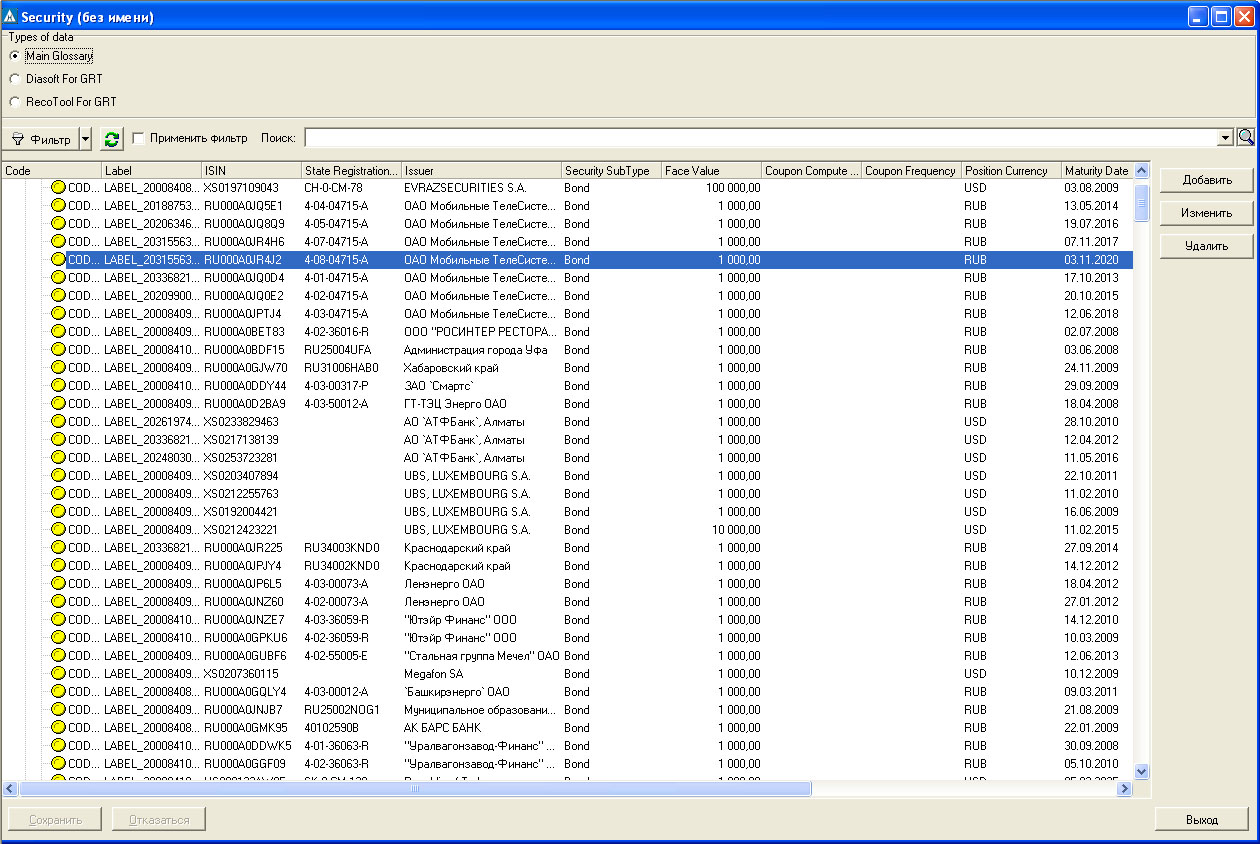Click inside the Поиск search input field
This screenshot has width=1260, height=844.
(x=760, y=138)
